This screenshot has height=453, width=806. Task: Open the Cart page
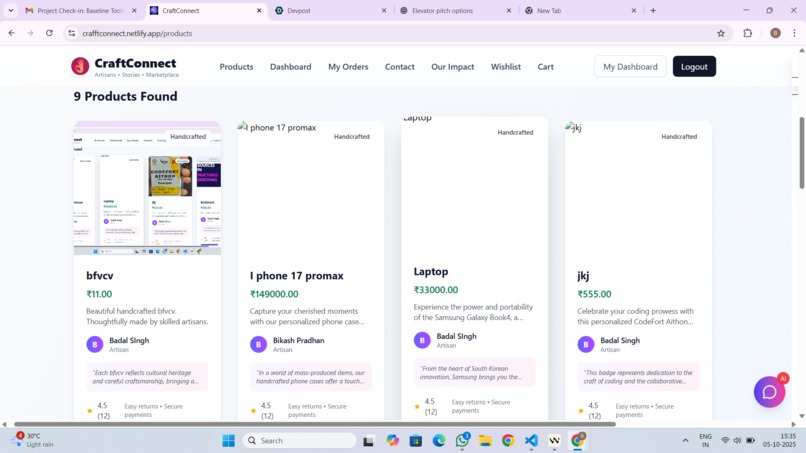click(545, 67)
